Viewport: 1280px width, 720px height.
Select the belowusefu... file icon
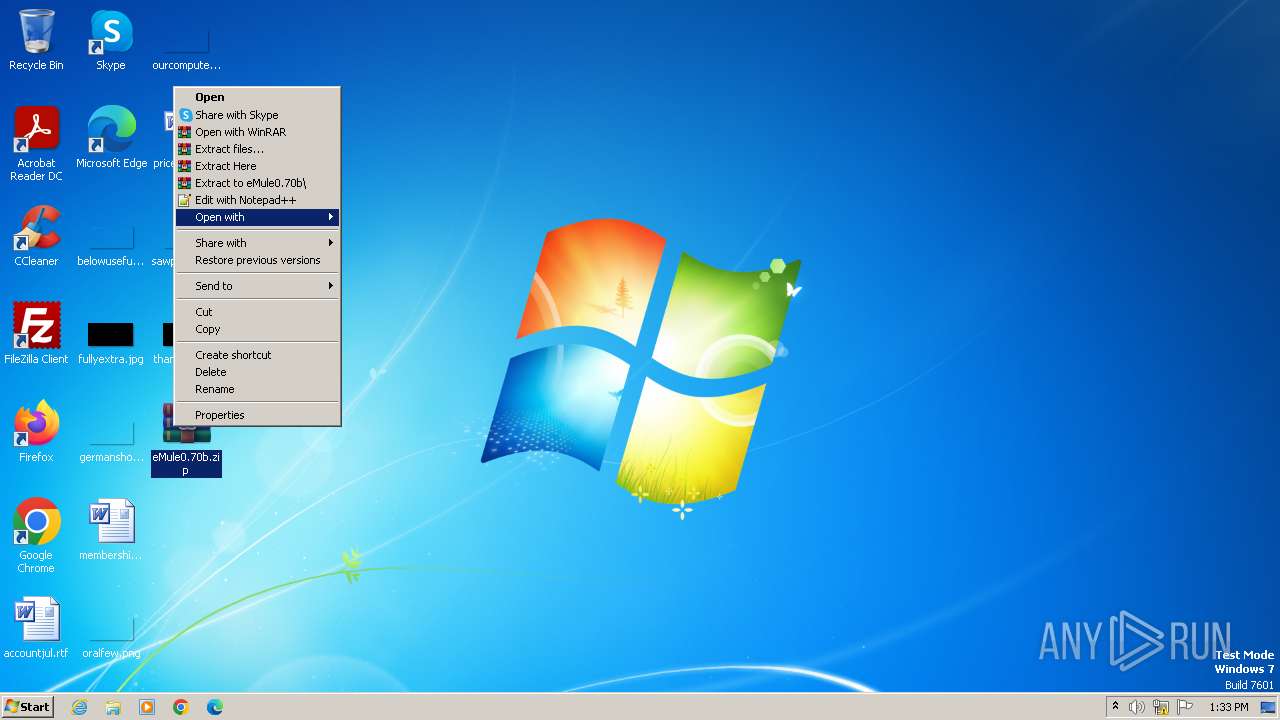111,245
